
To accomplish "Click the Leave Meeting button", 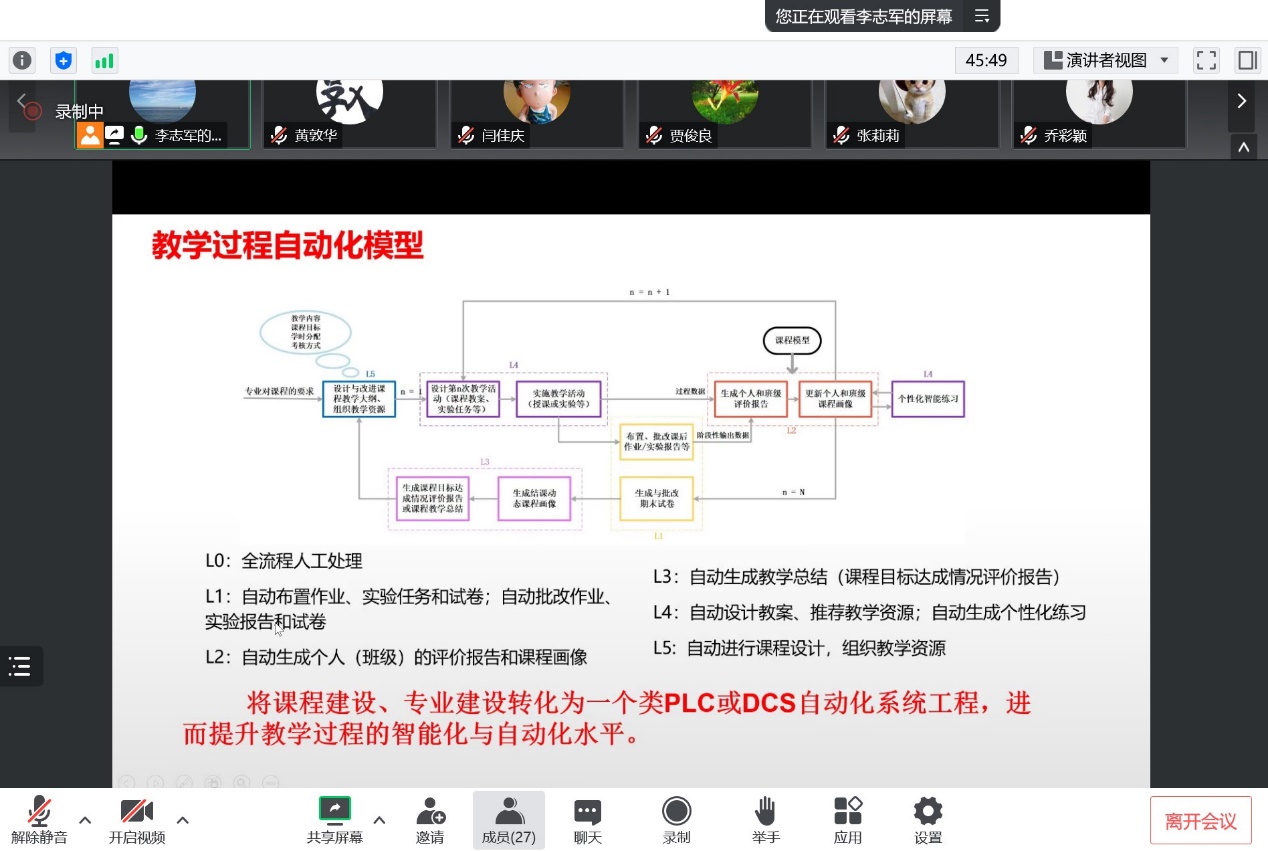I will [1200, 821].
